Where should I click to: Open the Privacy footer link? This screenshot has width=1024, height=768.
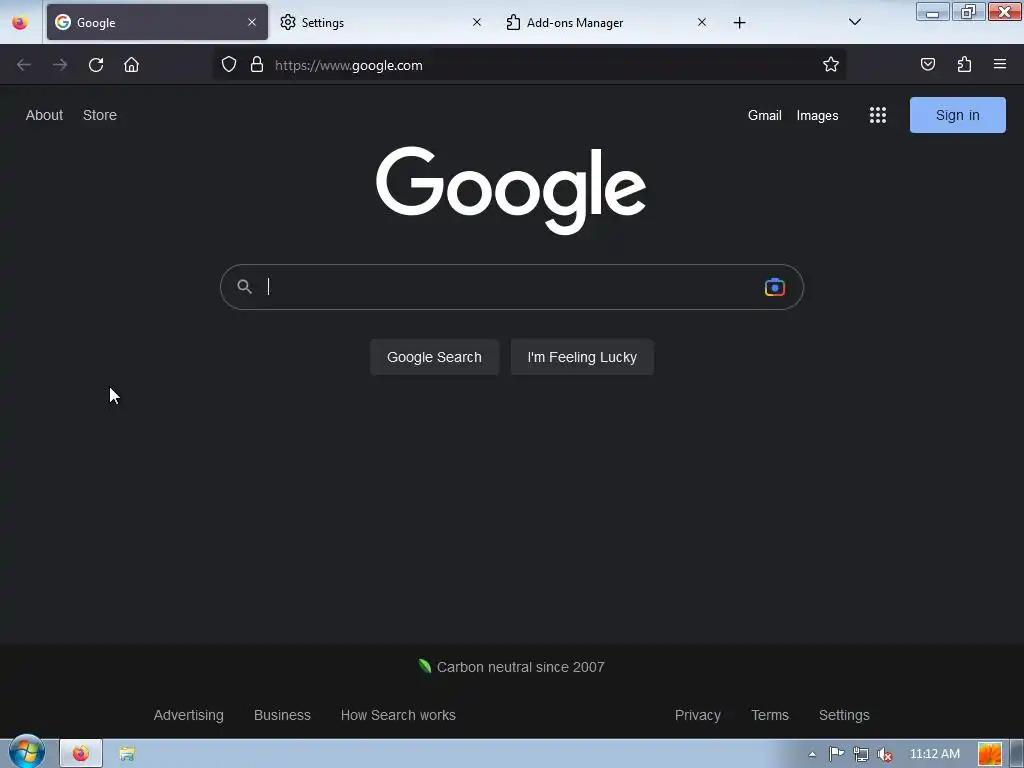pos(697,715)
